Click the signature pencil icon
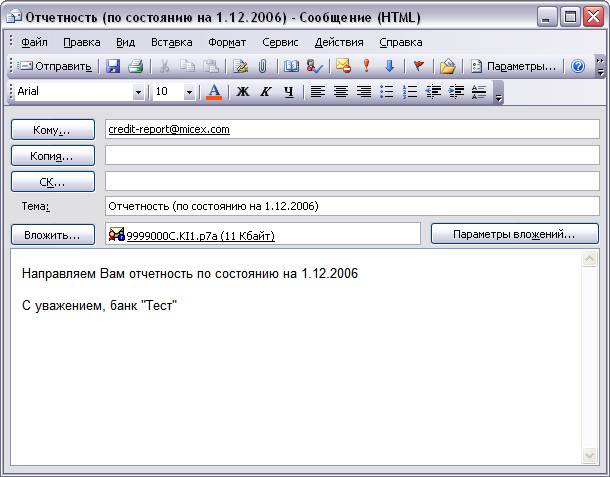 [240, 66]
